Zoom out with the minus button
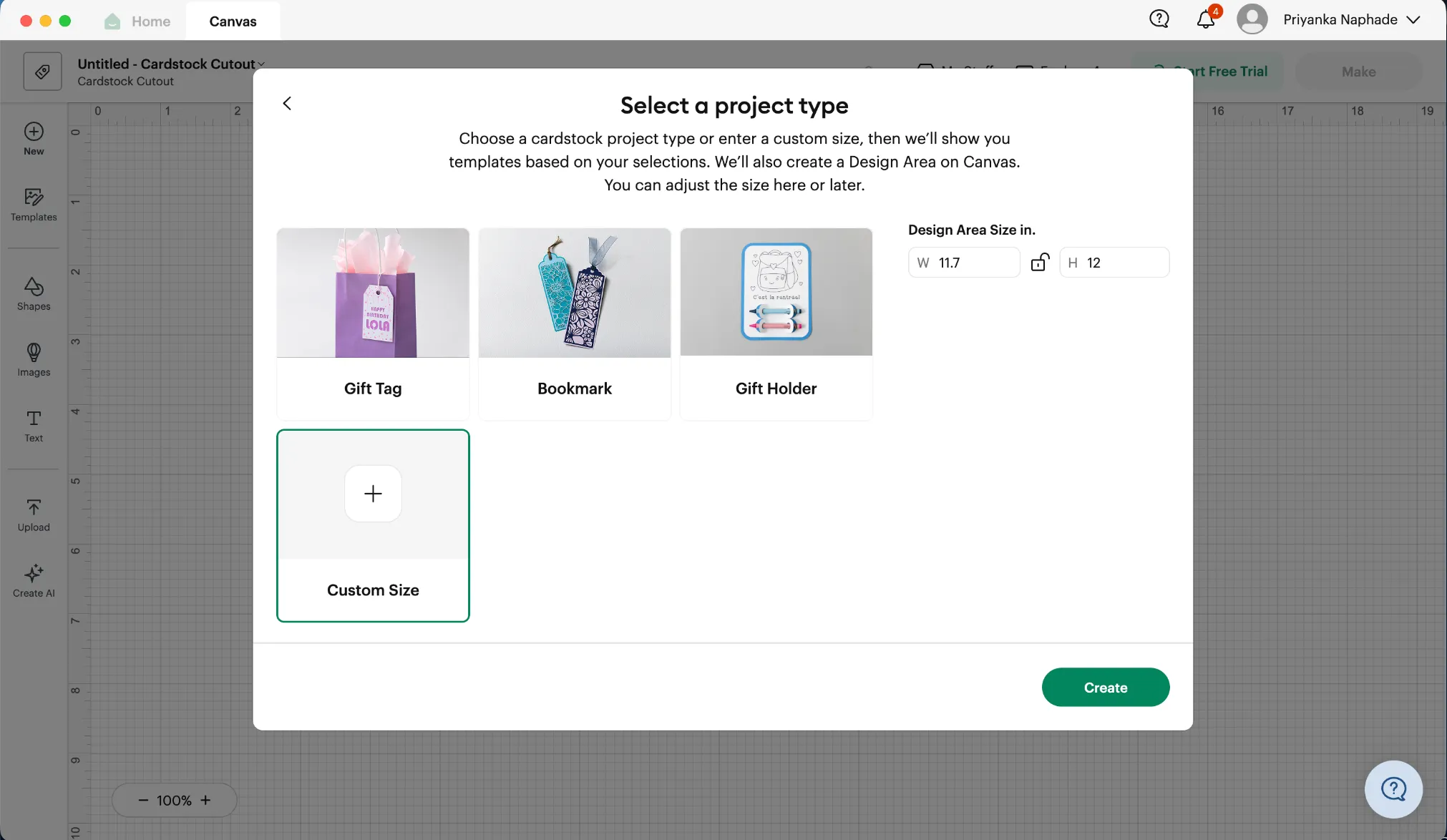 pos(143,800)
